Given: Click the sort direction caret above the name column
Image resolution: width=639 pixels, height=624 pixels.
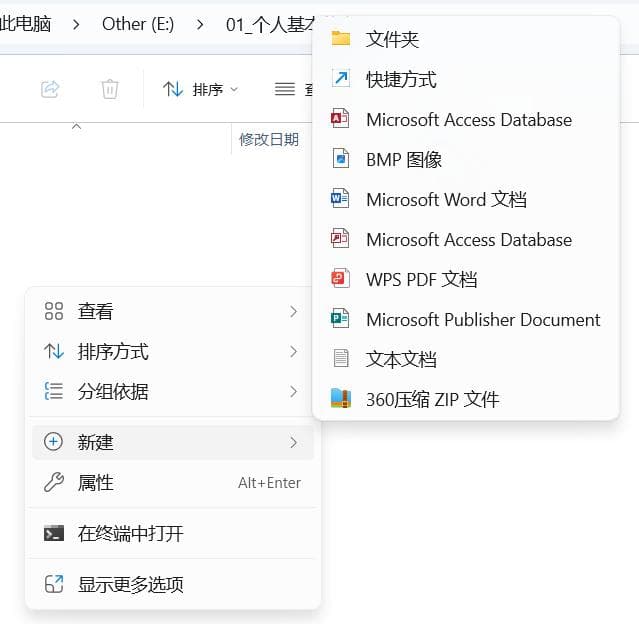Looking at the screenshot, I should [x=76, y=126].
